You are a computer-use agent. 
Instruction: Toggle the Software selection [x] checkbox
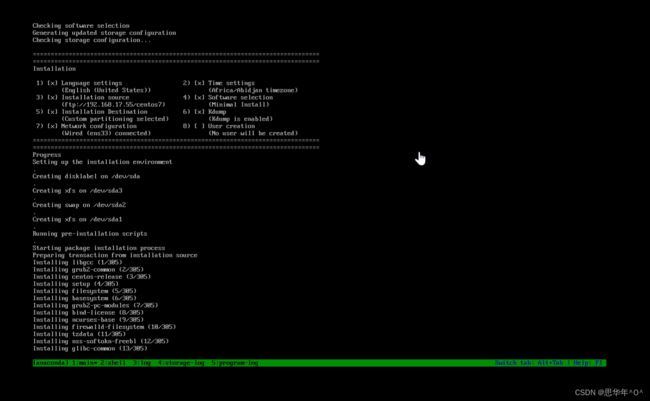pyautogui.click(x=199, y=97)
